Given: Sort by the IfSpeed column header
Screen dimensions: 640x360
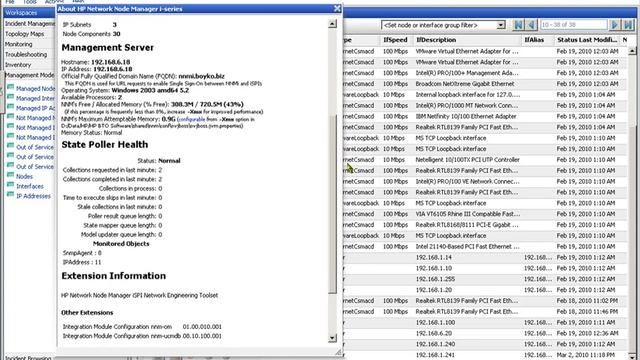Looking at the screenshot, I should [395, 40].
